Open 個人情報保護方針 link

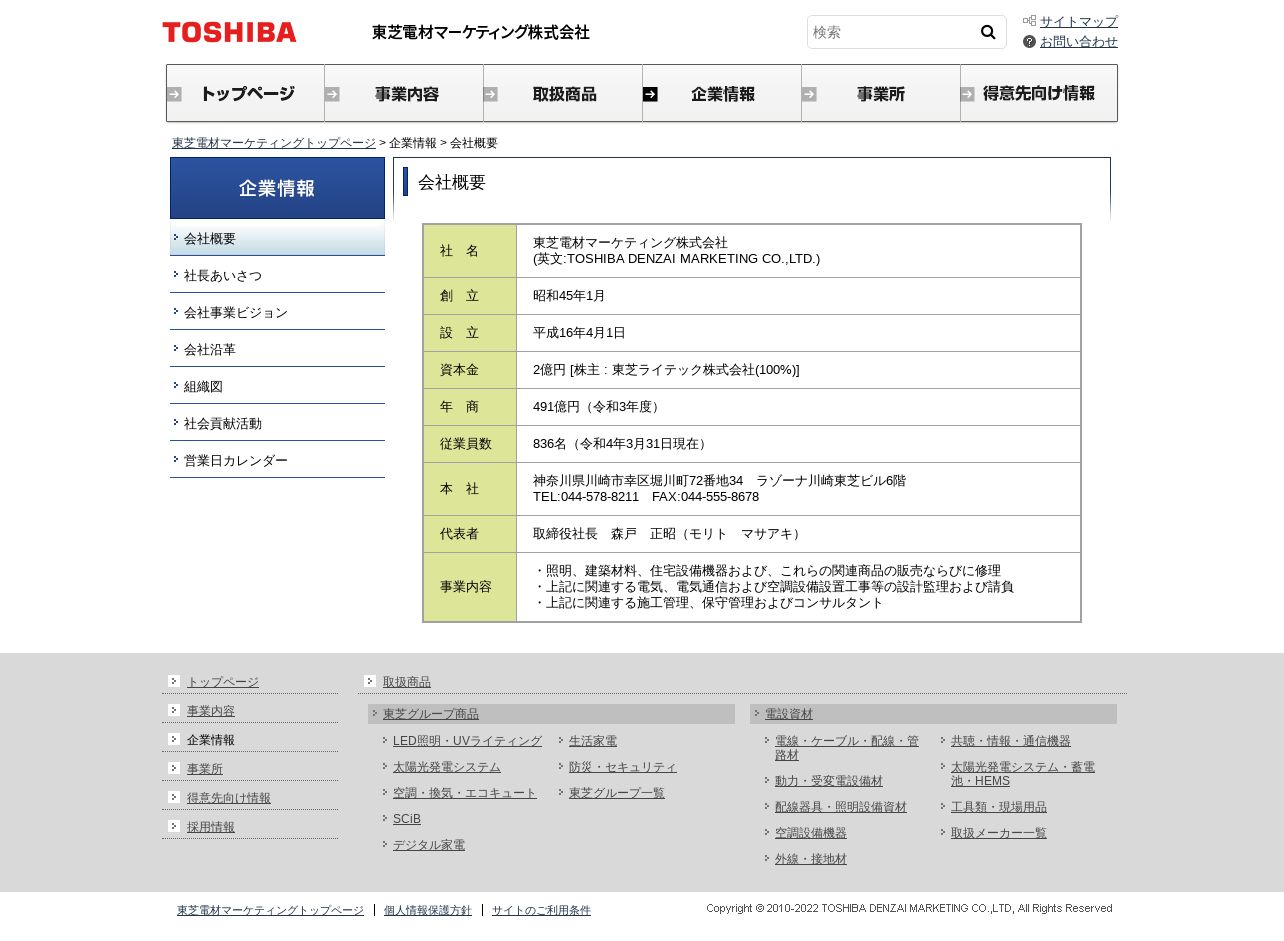tap(428, 911)
